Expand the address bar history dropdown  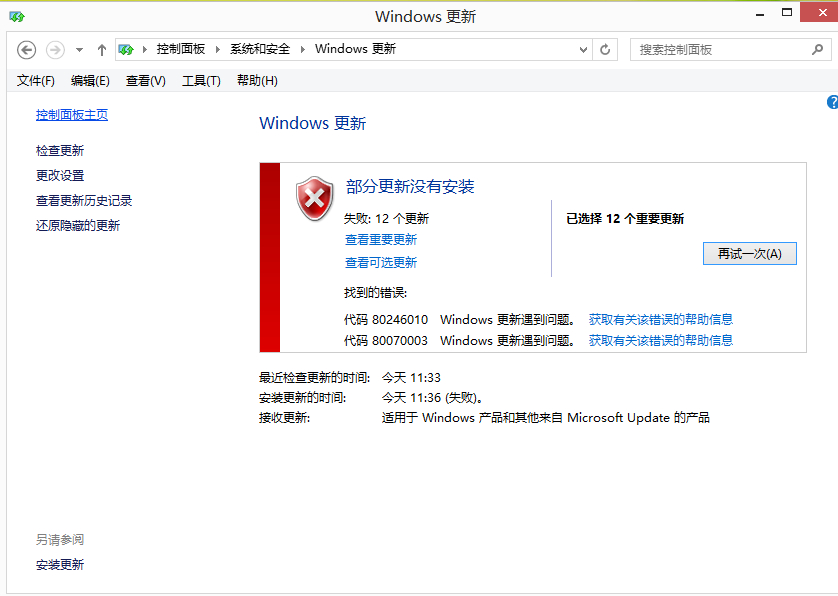coord(583,50)
